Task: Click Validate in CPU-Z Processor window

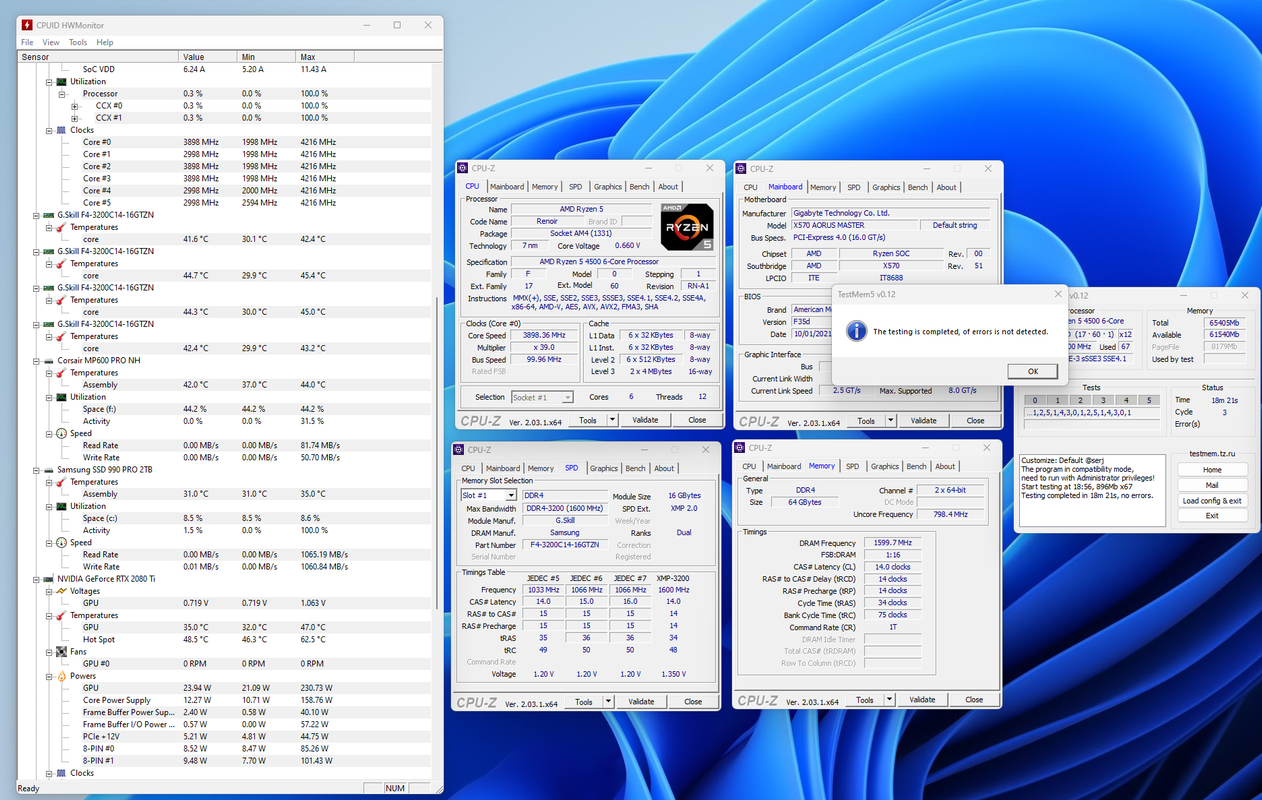Action: coord(646,420)
